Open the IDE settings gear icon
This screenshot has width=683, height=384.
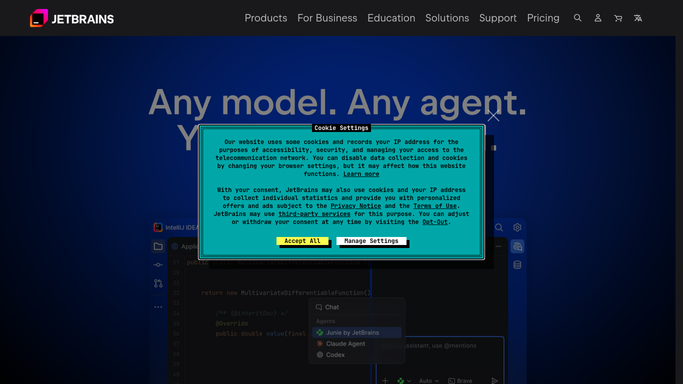(517, 227)
